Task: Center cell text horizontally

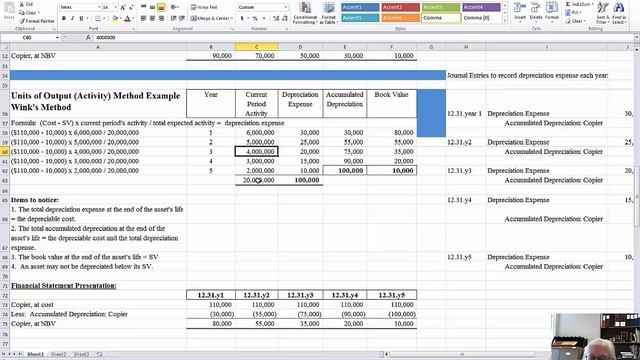Action: pyautogui.click(x=152, y=18)
